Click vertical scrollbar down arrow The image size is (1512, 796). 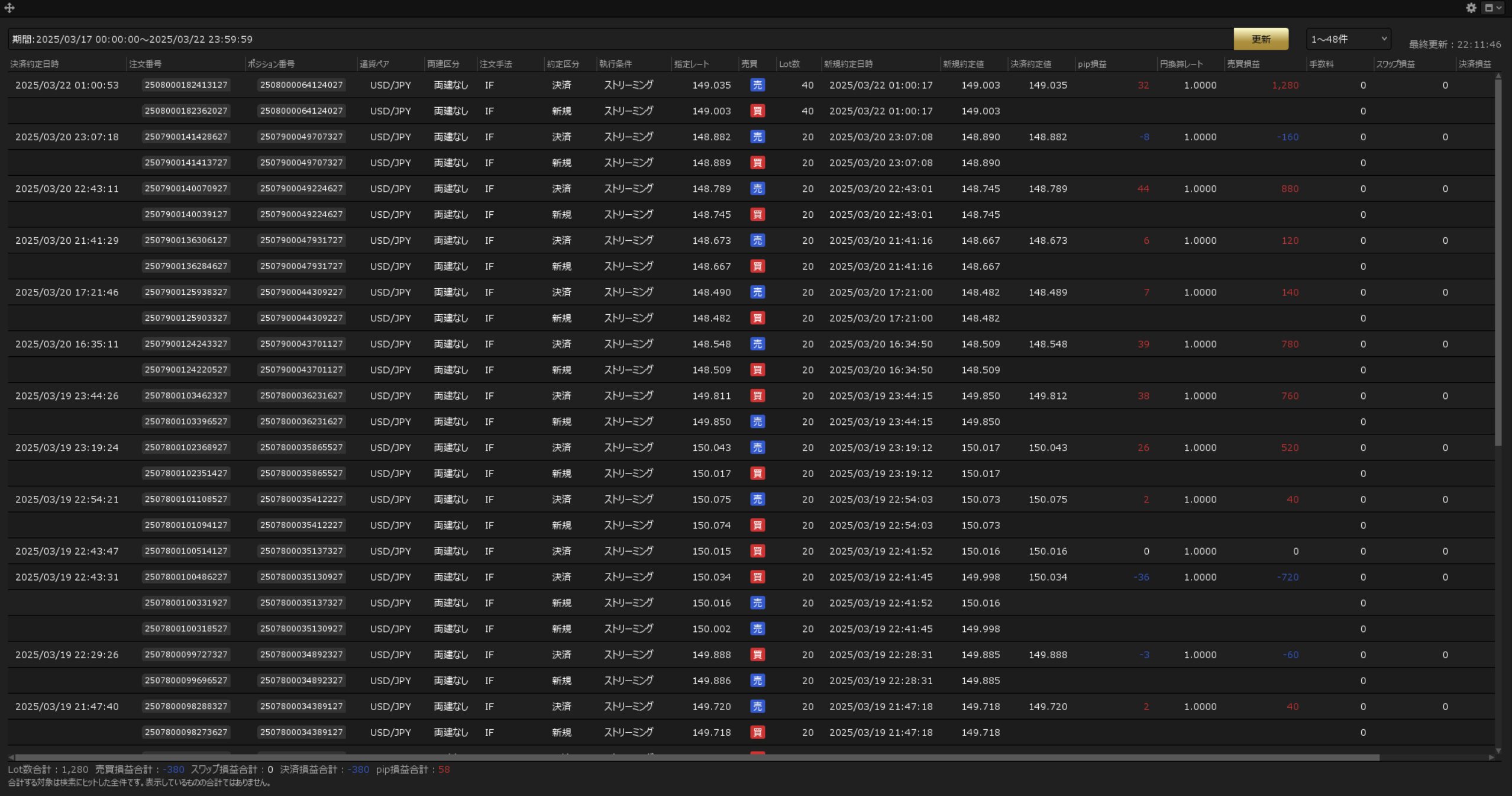click(x=1498, y=750)
